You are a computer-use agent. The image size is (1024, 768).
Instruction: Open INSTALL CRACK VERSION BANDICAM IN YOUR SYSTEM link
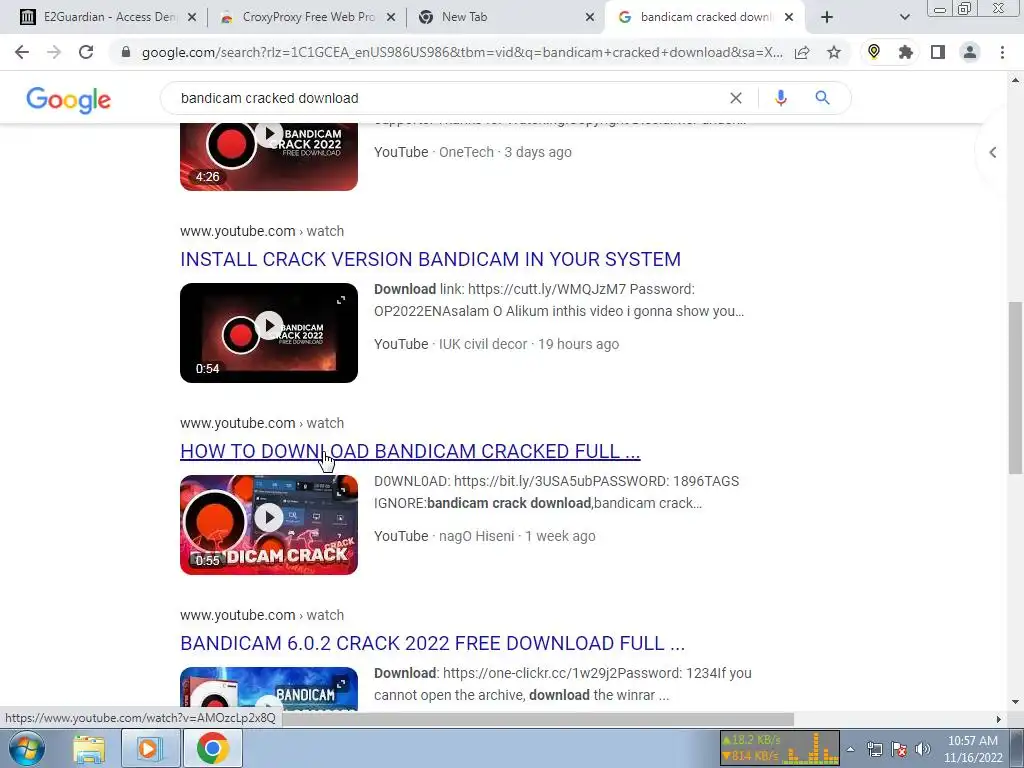430,259
